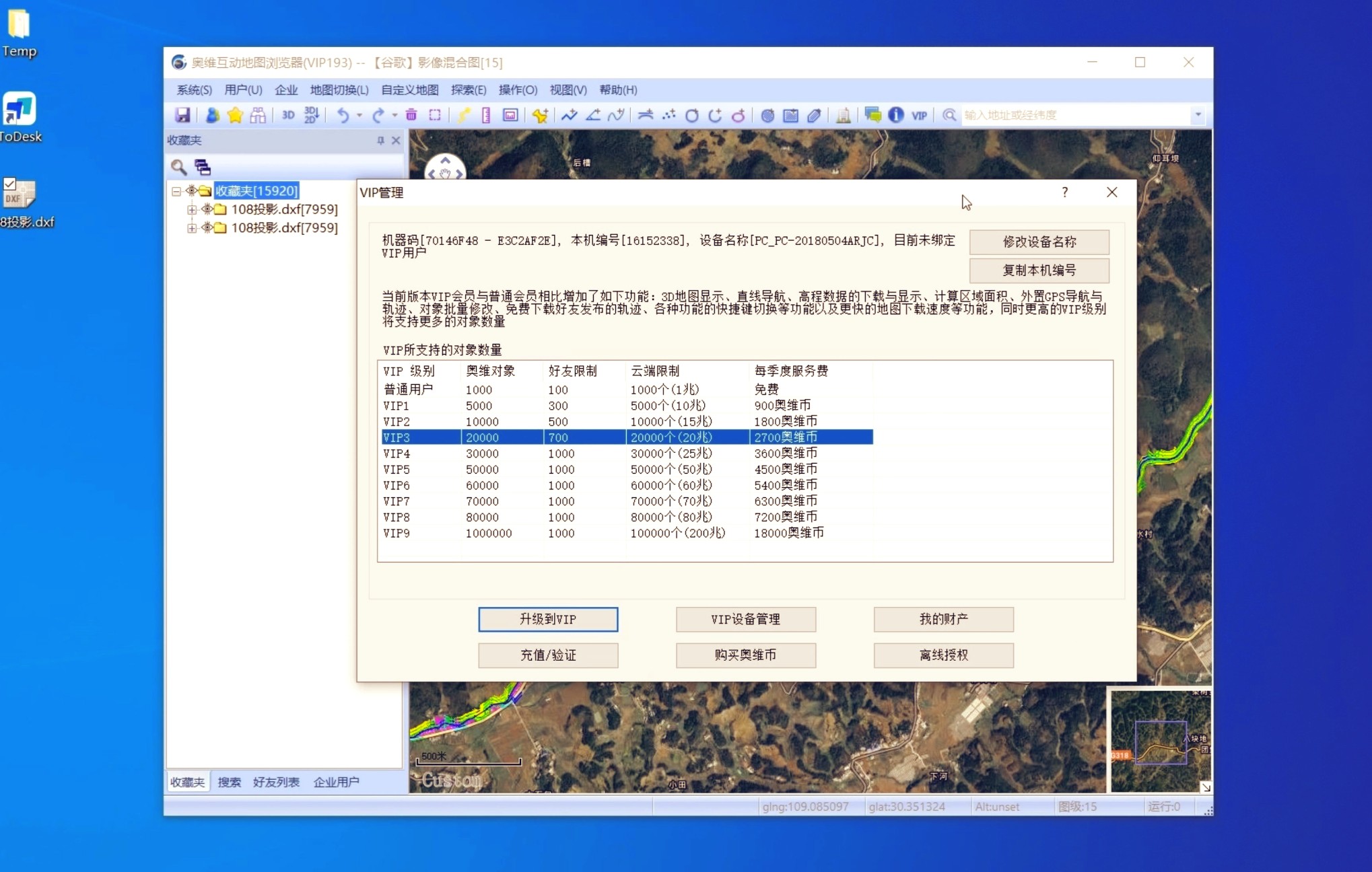1372x872 pixels.
Task: Click the layers icon in favorites panel
Action: [x=203, y=166]
